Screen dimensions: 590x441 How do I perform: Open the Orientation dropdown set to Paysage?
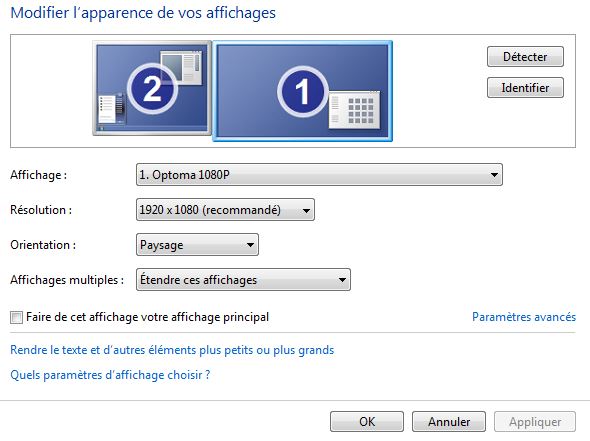(x=197, y=245)
